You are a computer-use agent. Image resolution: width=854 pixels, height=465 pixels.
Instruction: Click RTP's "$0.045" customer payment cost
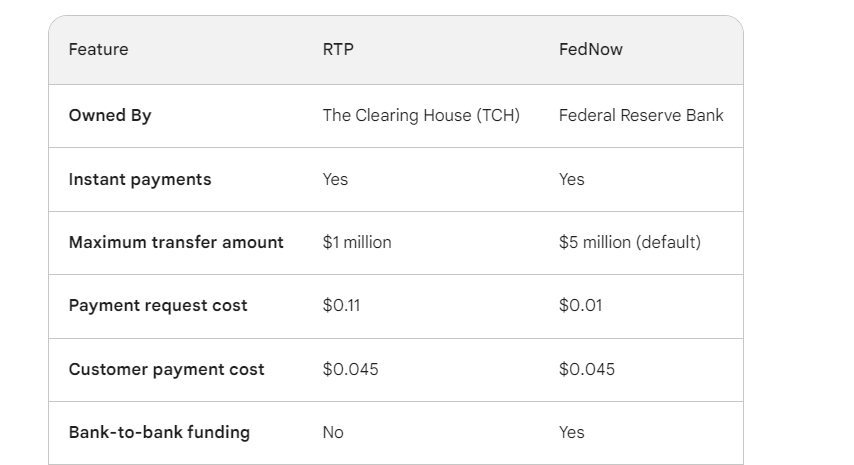[x=350, y=369]
